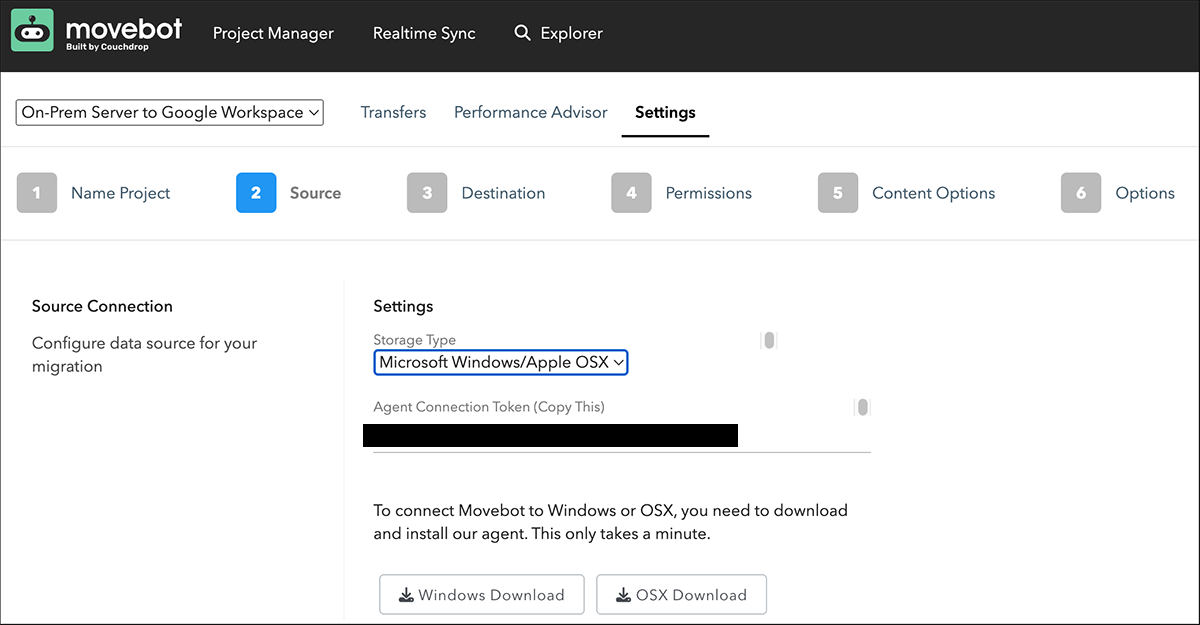The height and width of the screenshot is (625, 1200).
Task: Select step 6 Options badge
Action: 1081,193
